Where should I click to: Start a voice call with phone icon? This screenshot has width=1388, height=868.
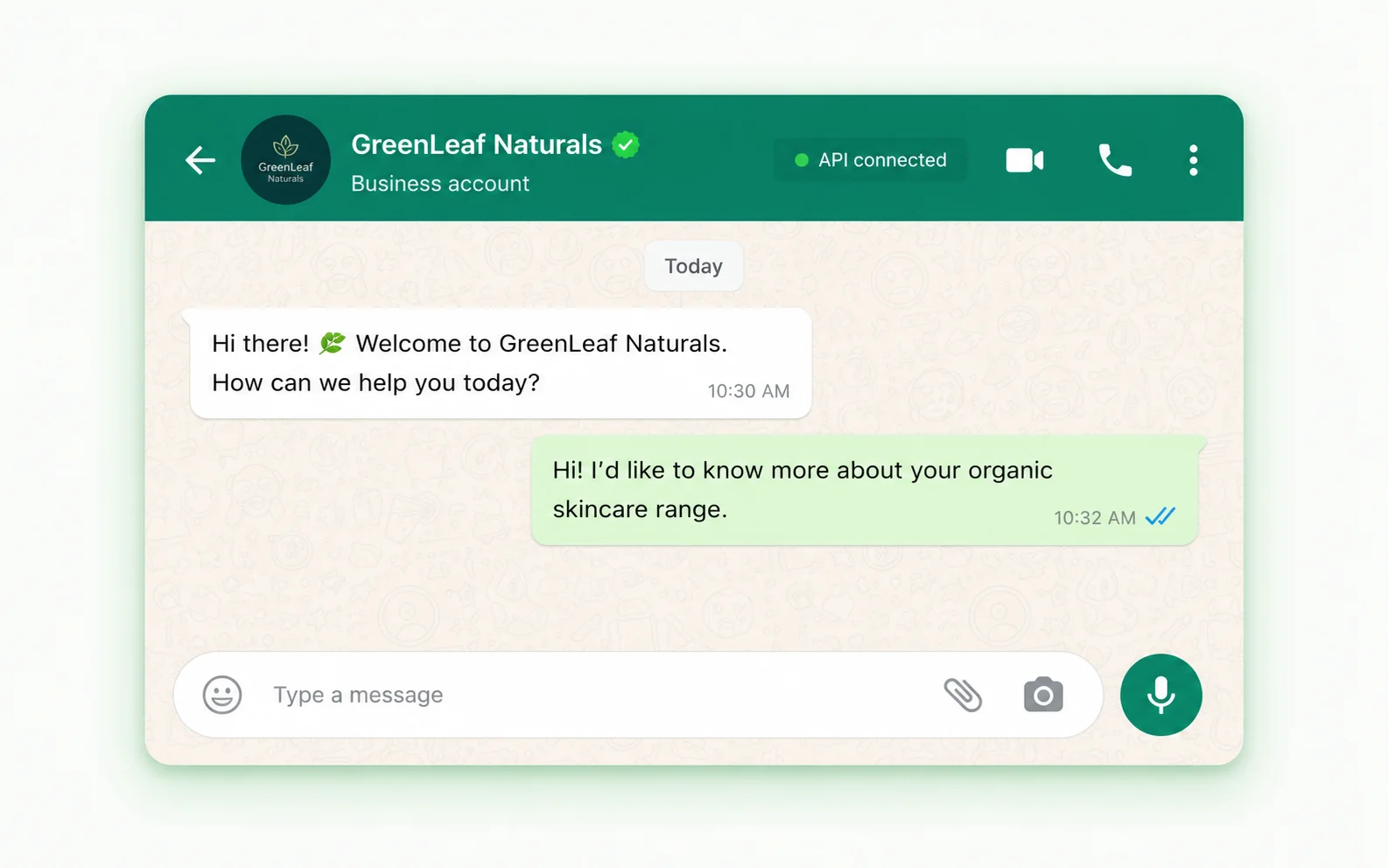pyautogui.click(x=1115, y=160)
